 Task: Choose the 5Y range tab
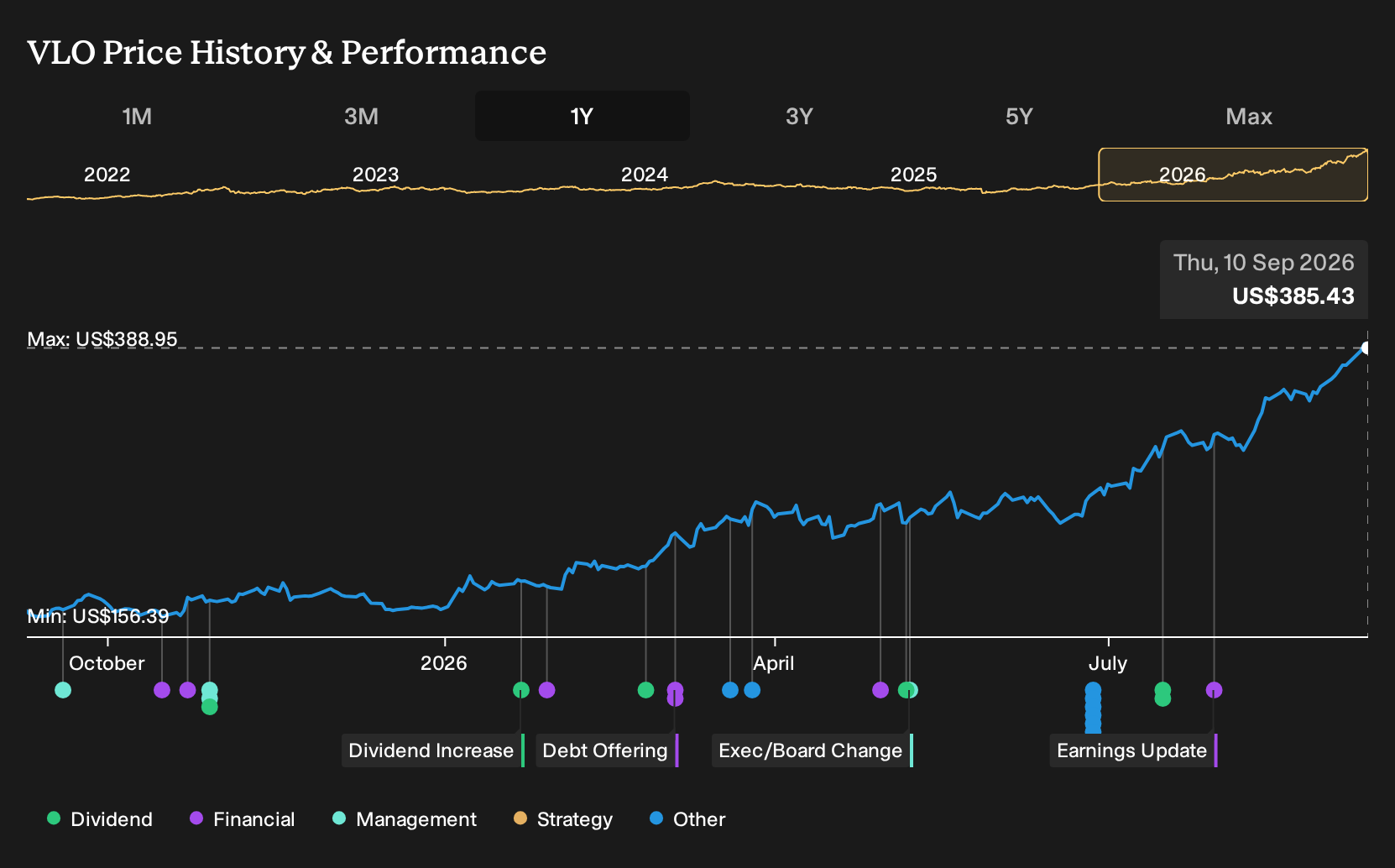tap(1019, 116)
